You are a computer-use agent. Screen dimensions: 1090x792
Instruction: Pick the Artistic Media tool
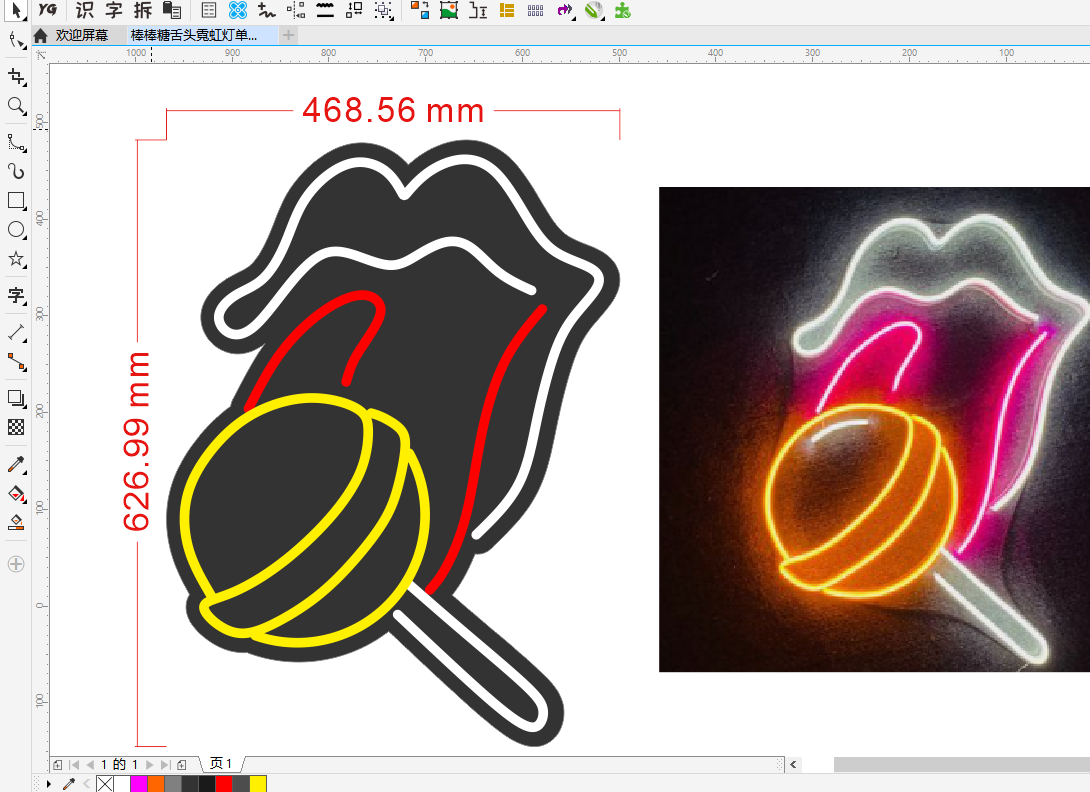click(x=16, y=171)
